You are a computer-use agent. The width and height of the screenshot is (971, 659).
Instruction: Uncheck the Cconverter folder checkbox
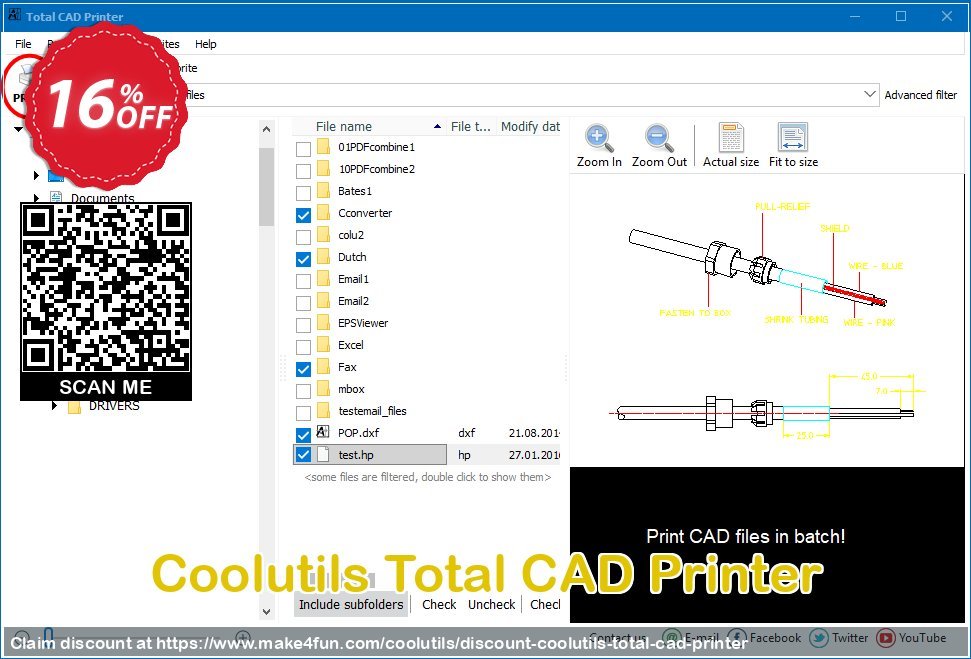pos(303,215)
